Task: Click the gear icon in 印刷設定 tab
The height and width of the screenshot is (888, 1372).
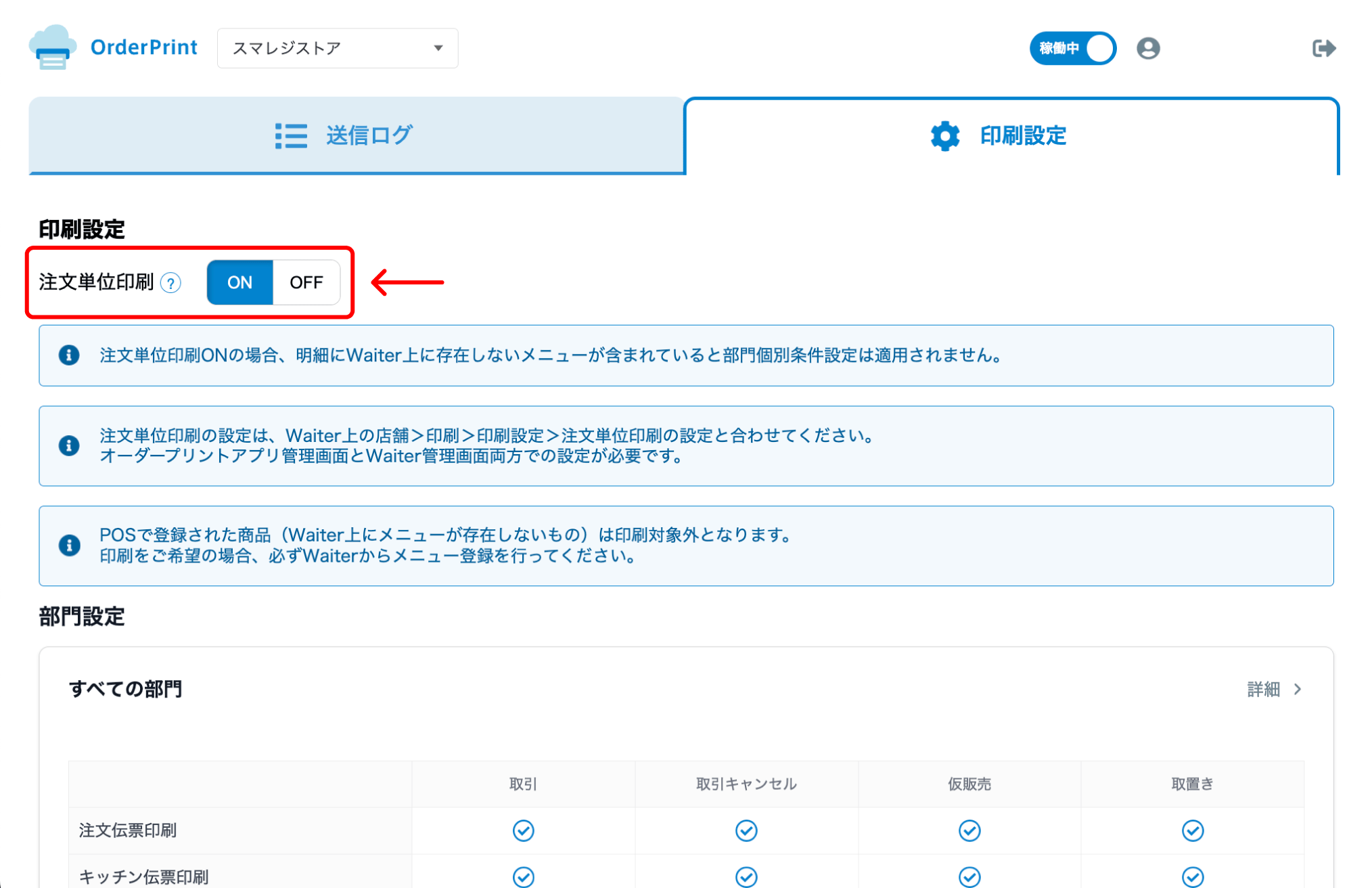Action: (944, 136)
